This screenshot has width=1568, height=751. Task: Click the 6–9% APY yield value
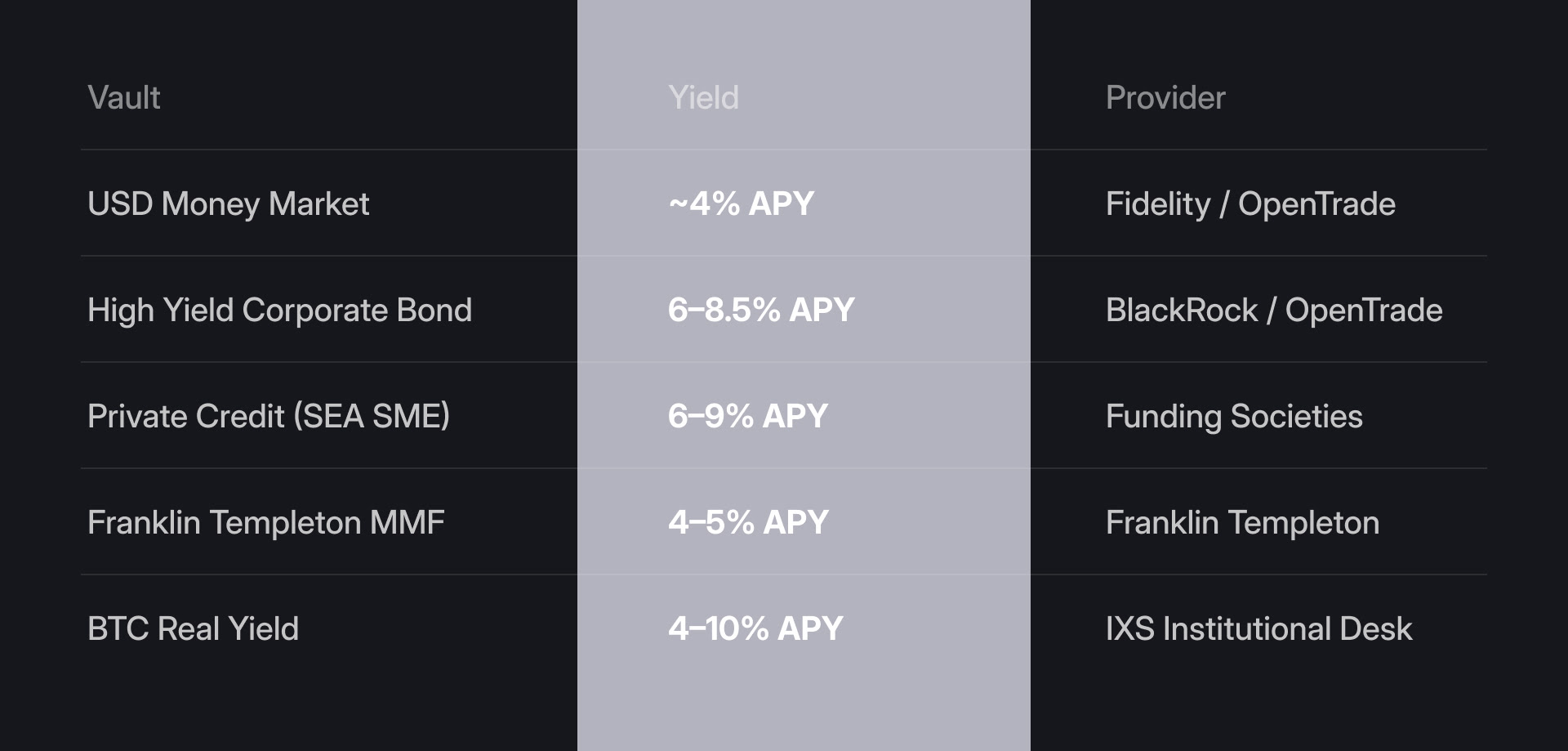point(748,417)
